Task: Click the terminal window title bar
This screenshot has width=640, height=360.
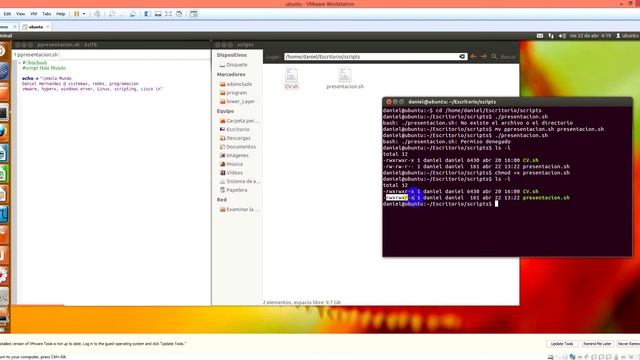Action: point(507,102)
